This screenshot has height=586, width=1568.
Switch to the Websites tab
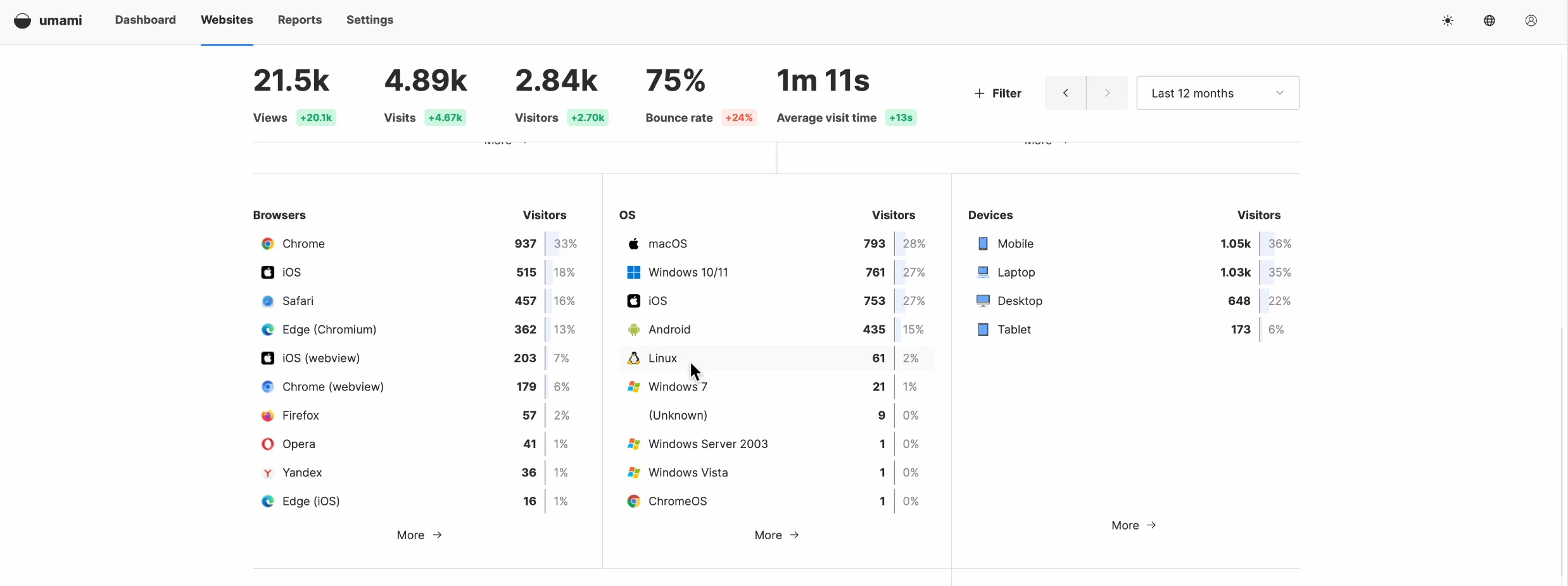[227, 20]
